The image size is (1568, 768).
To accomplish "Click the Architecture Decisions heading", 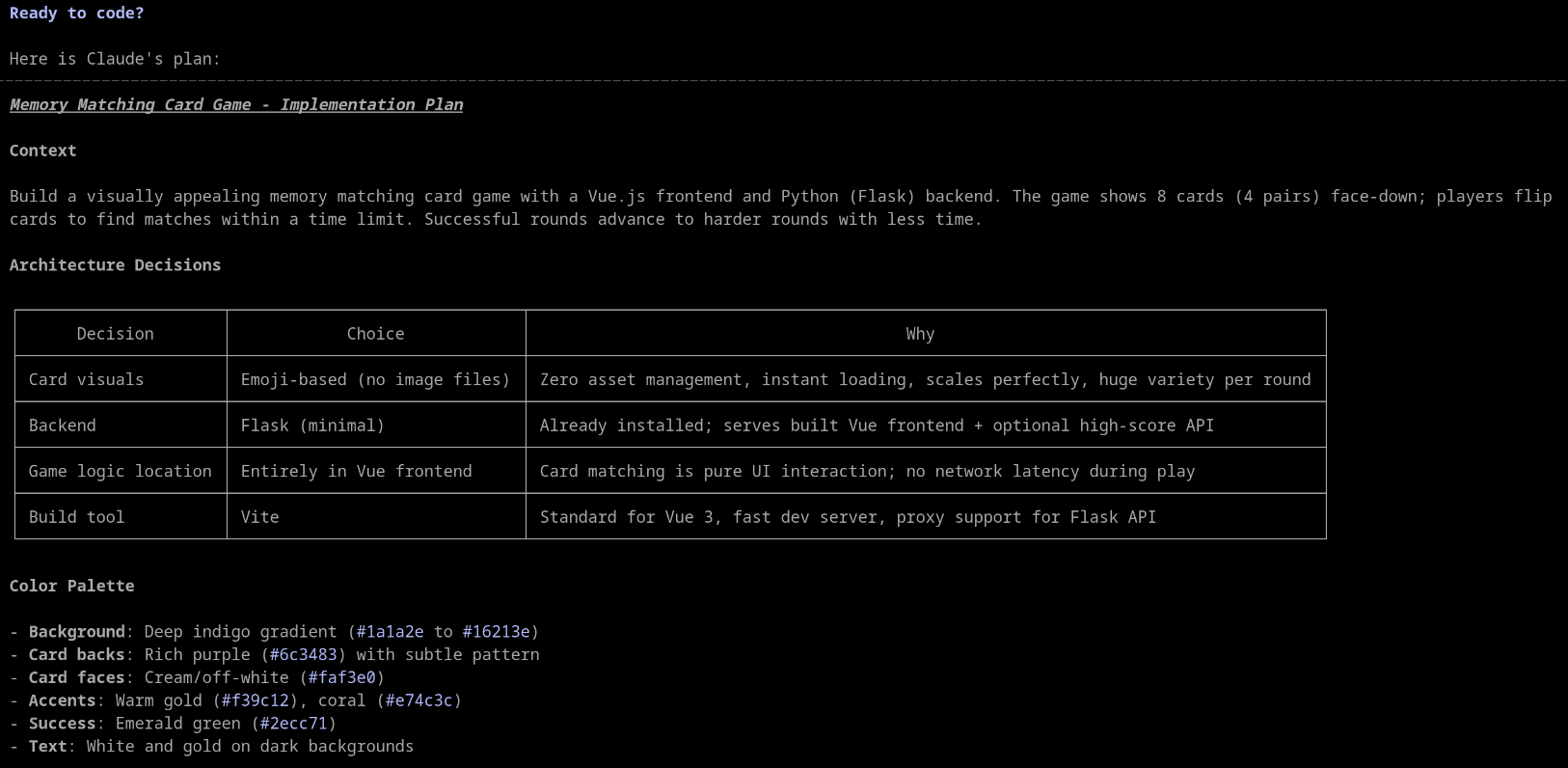I will (115, 265).
